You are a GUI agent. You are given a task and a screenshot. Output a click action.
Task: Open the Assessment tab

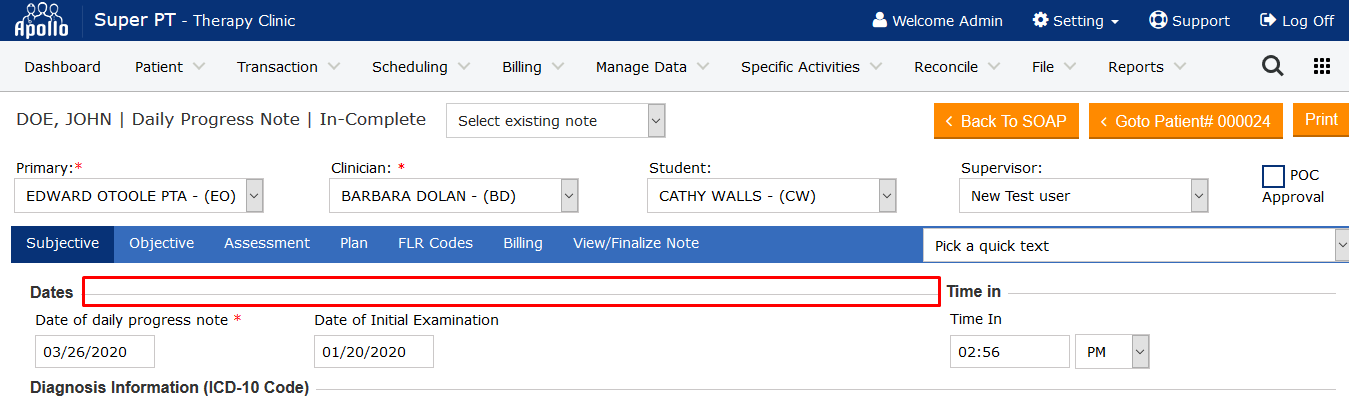tap(267, 243)
